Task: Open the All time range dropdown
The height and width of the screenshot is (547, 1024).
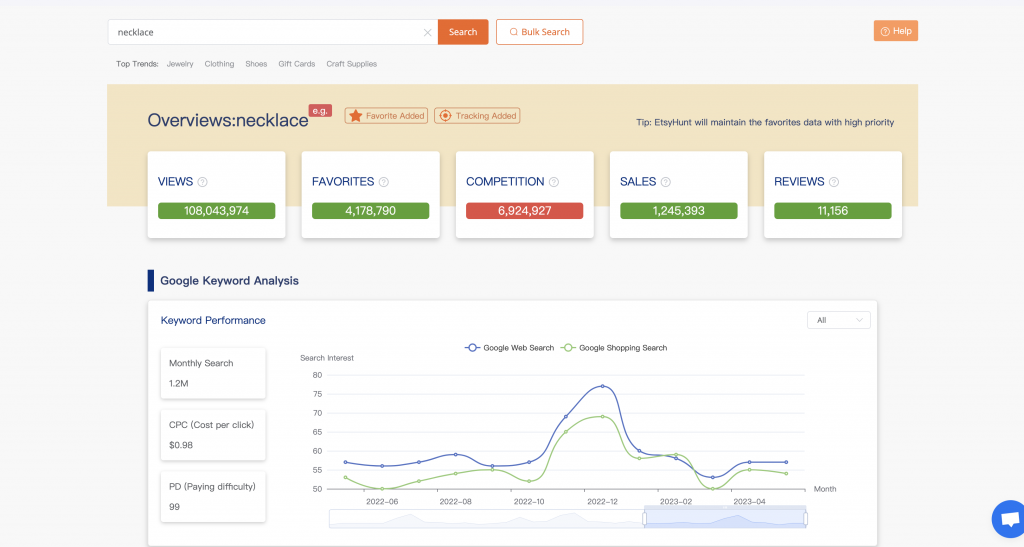Action: tap(838, 320)
